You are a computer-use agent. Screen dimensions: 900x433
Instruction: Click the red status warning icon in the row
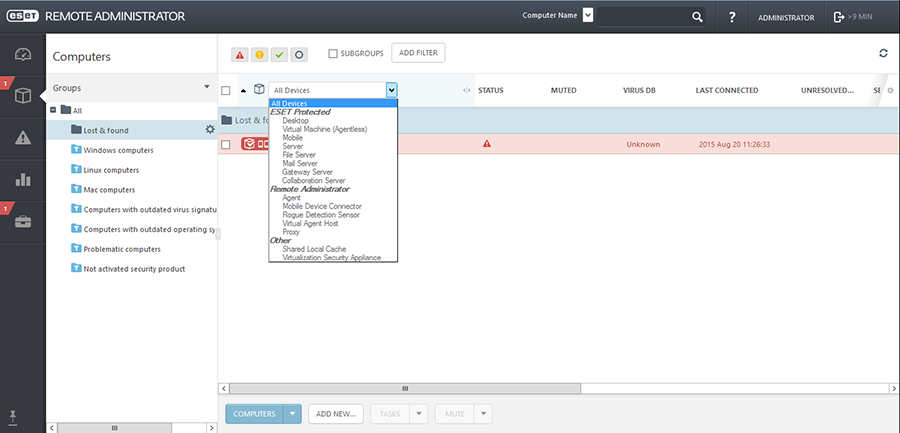487,144
